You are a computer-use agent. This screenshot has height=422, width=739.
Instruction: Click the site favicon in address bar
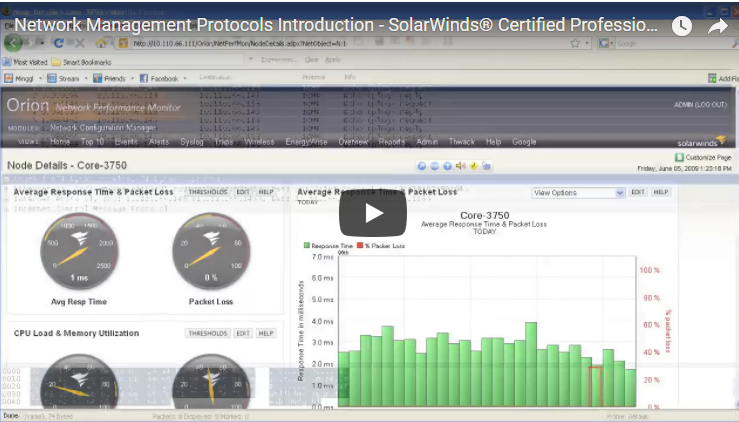pos(123,43)
